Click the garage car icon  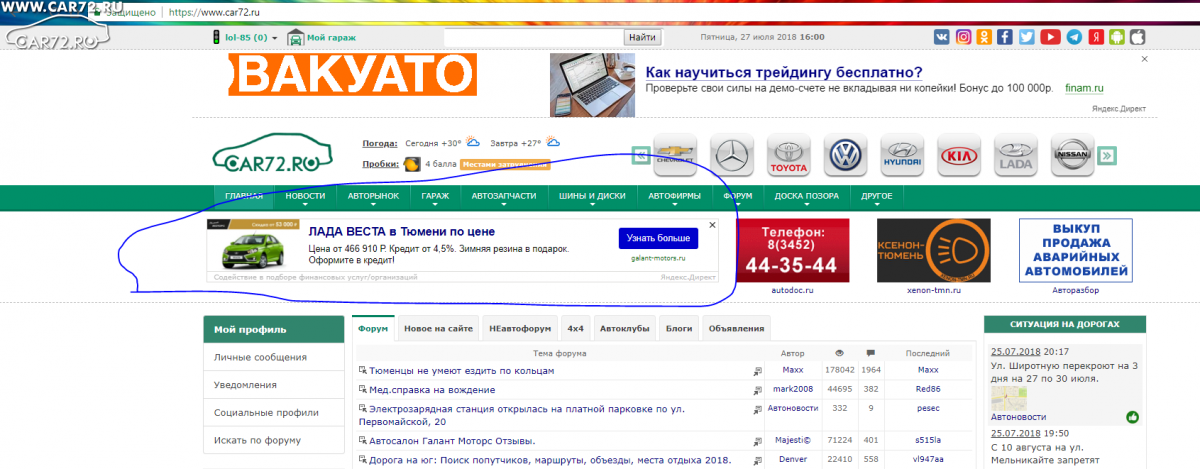[296, 37]
